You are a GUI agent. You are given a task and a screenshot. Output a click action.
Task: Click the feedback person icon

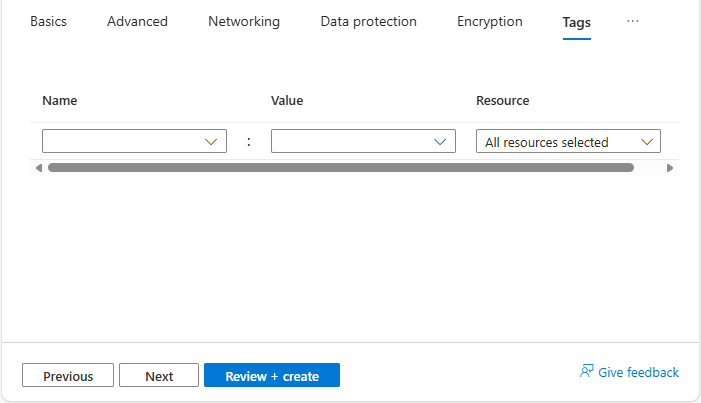pos(587,372)
